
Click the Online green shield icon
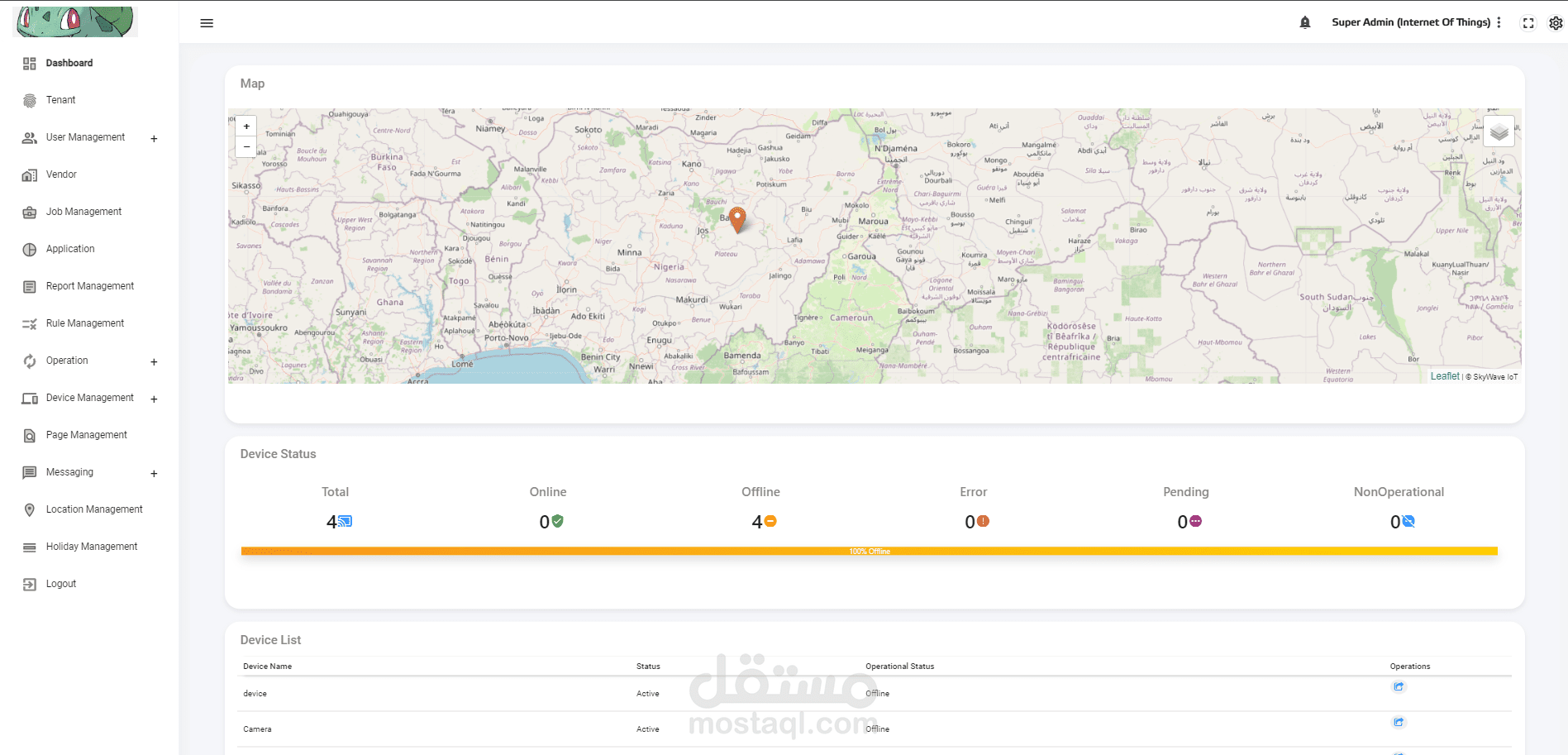pyautogui.click(x=558, y=521)
